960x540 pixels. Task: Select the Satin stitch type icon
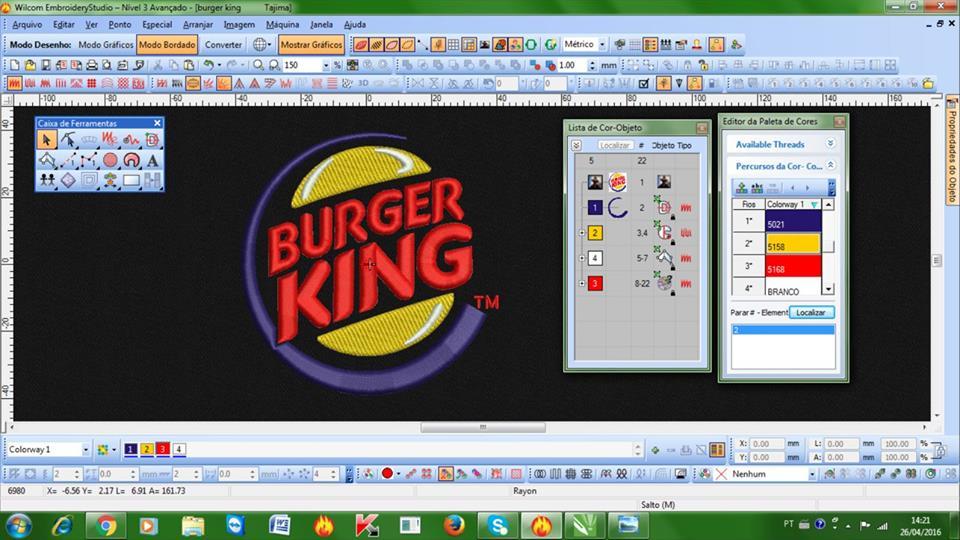(15, 83)
